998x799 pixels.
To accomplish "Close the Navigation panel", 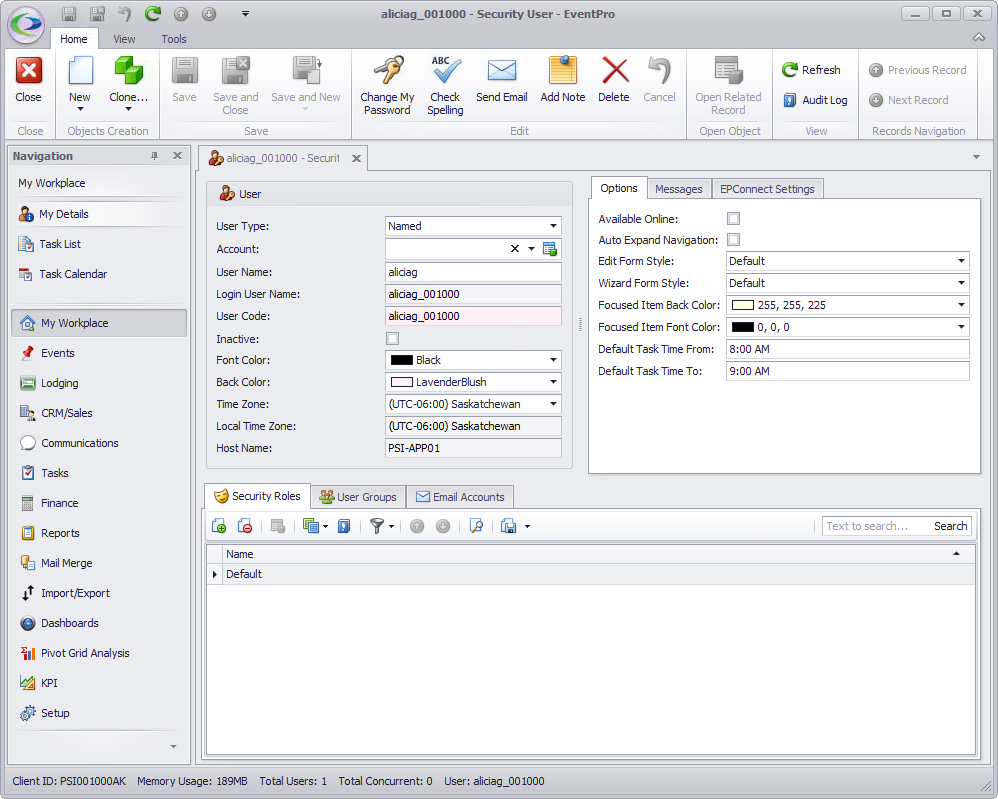I will click(178, 156).
